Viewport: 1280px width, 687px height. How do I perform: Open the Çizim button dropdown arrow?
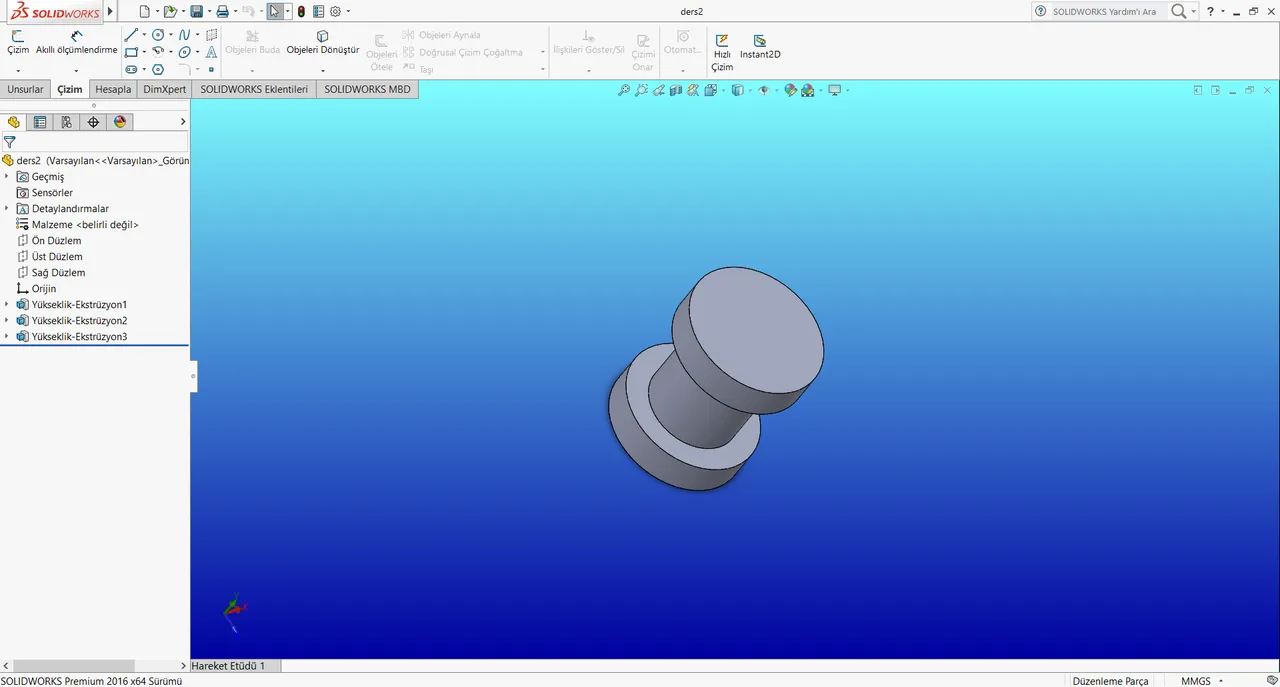pos(18,71)
